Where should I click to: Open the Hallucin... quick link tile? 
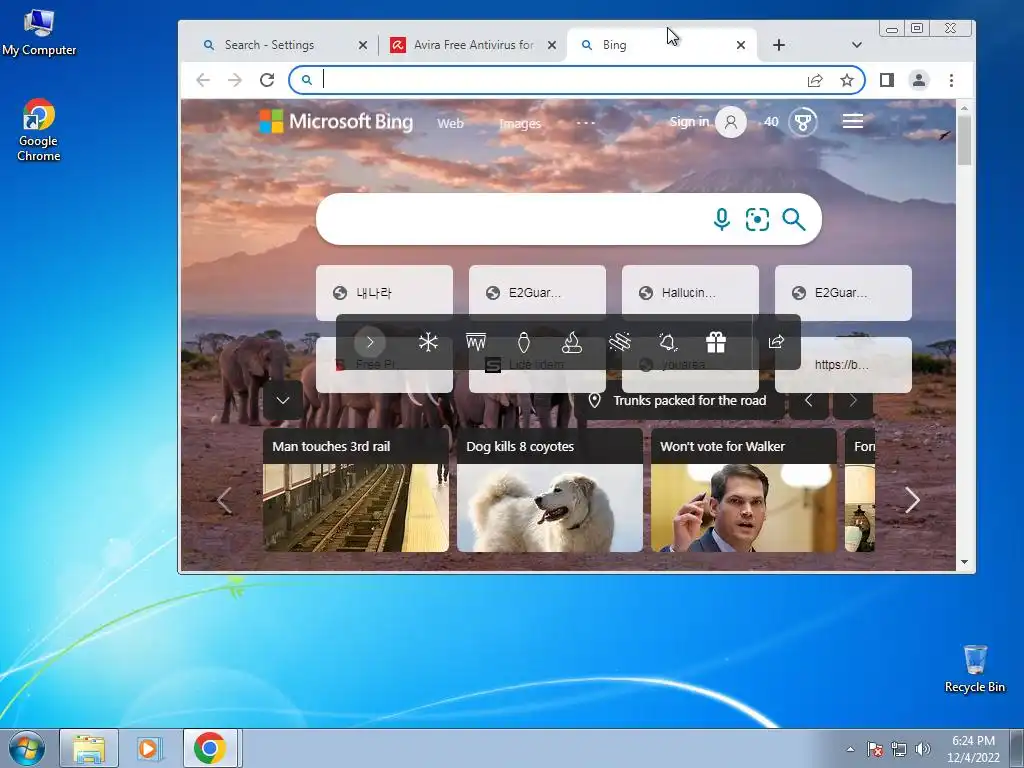(x=690, y=293)
